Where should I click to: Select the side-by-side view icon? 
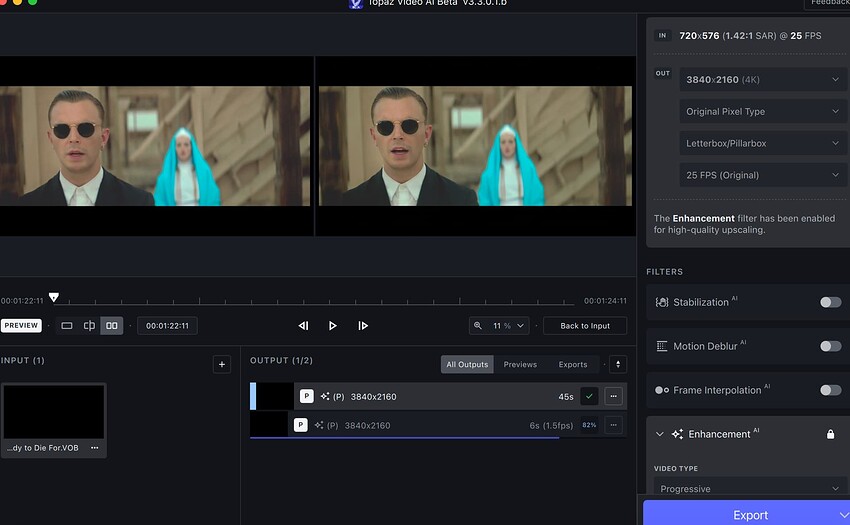pos(112,326)
